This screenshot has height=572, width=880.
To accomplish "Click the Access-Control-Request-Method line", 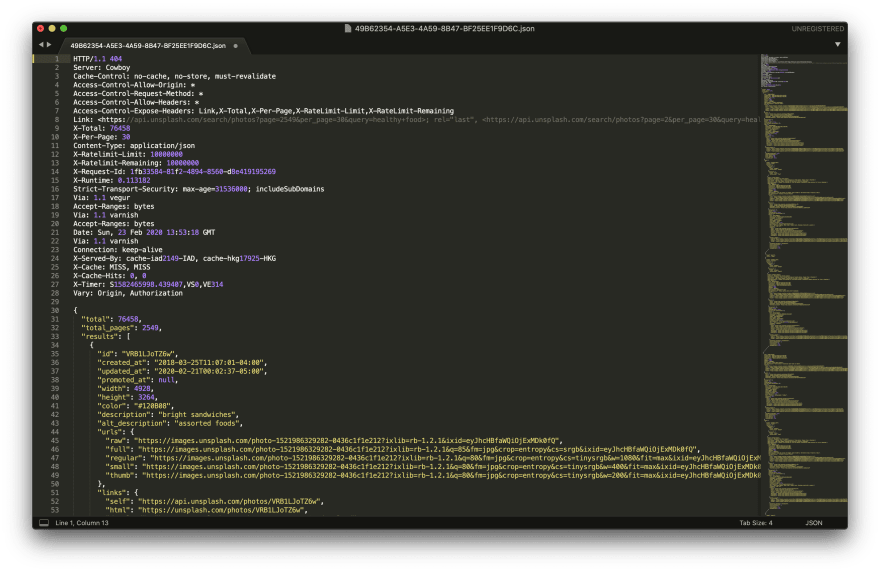I will (138, 94).
